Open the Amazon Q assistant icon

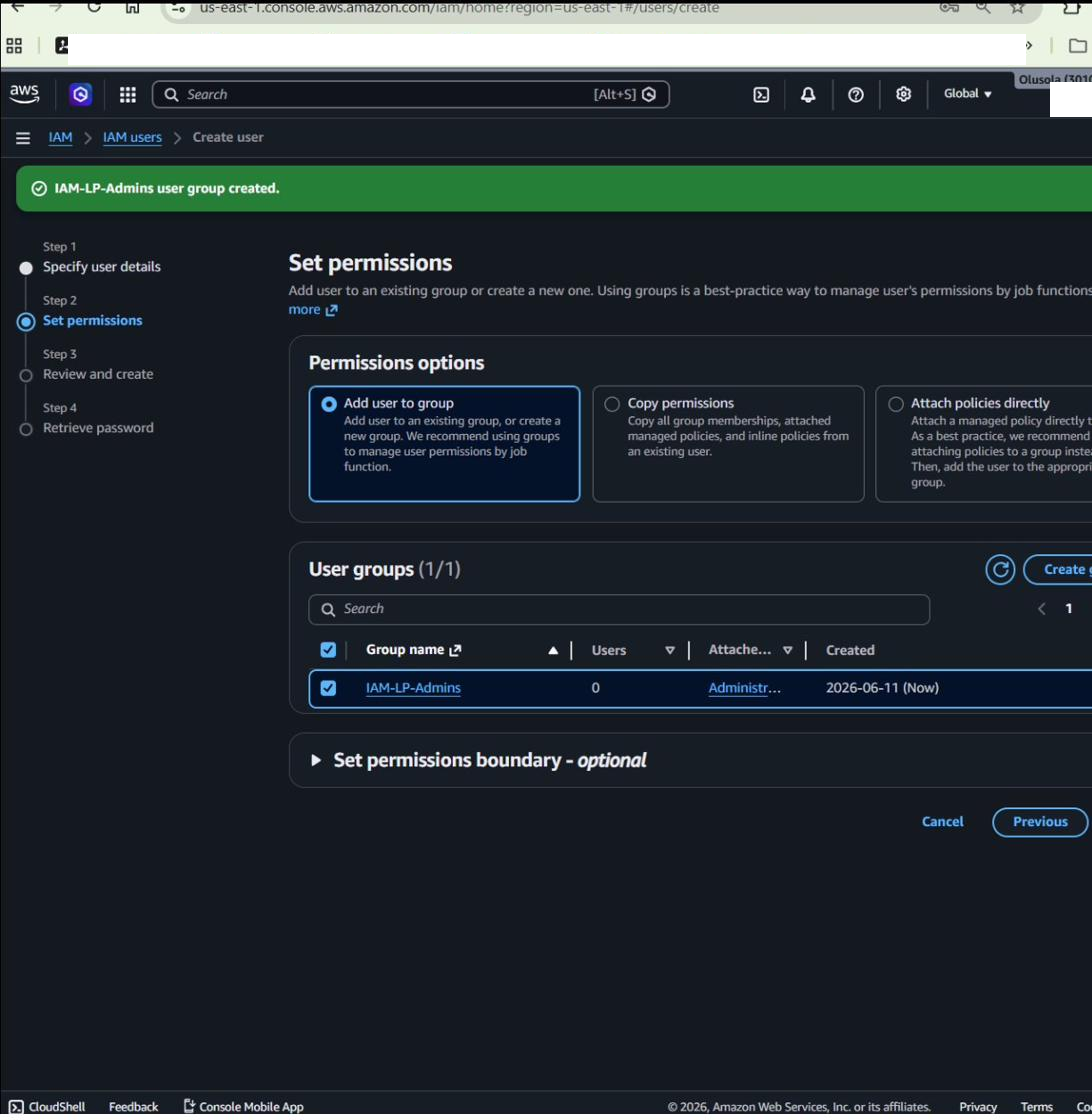coord(81,94)
